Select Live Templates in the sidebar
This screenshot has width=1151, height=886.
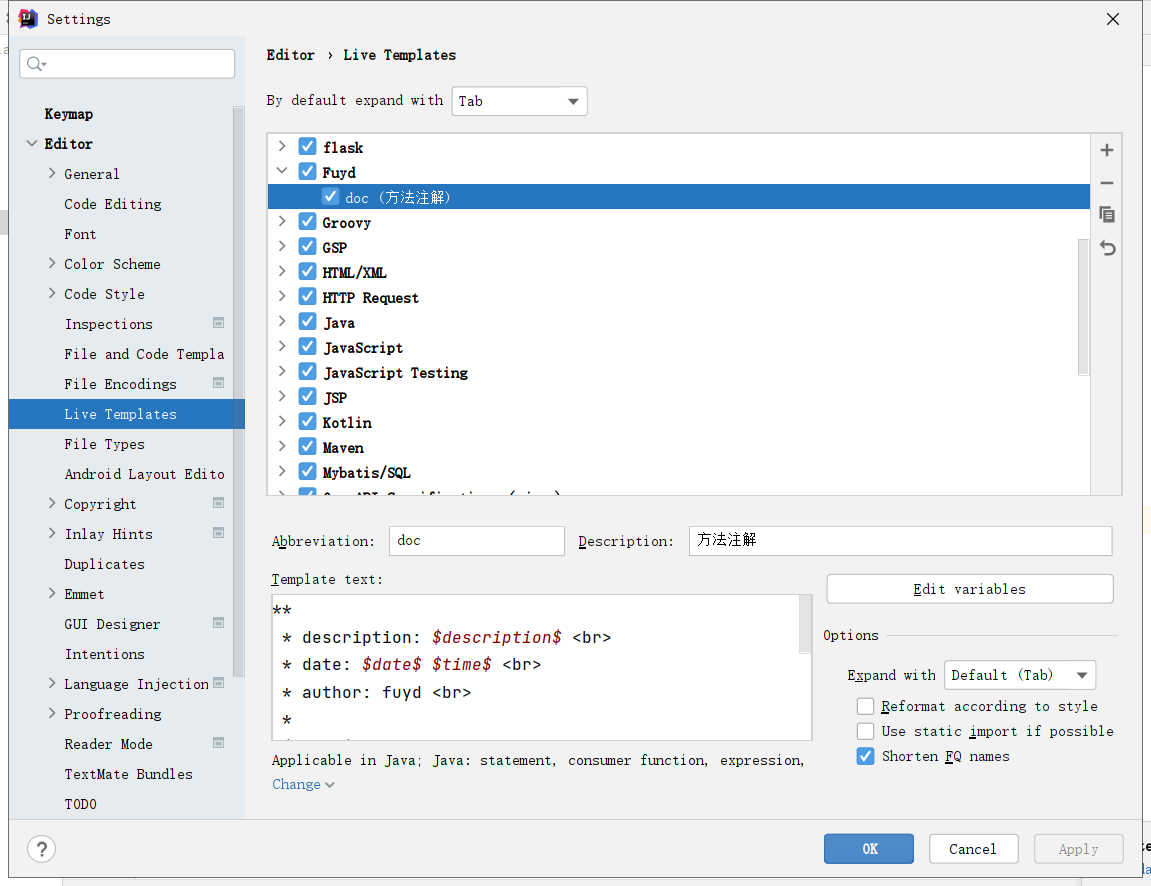[x=126, y=414]
